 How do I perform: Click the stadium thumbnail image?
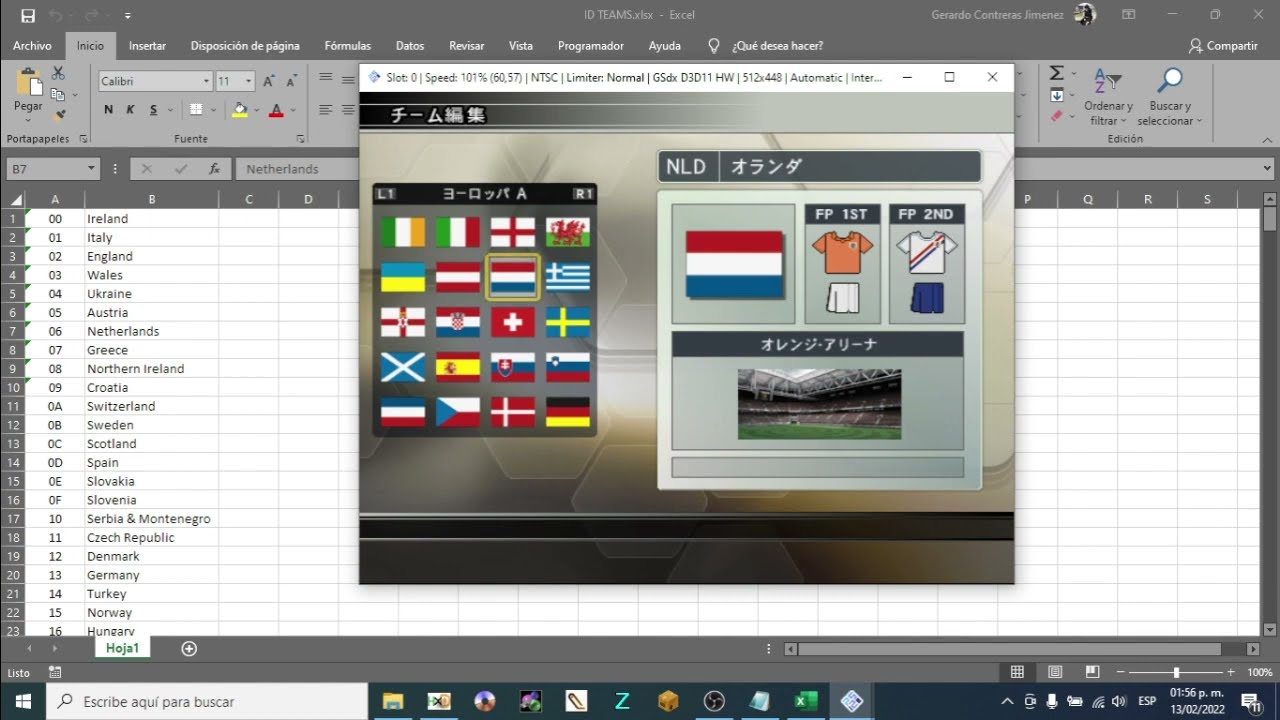[x=819, y=404]
